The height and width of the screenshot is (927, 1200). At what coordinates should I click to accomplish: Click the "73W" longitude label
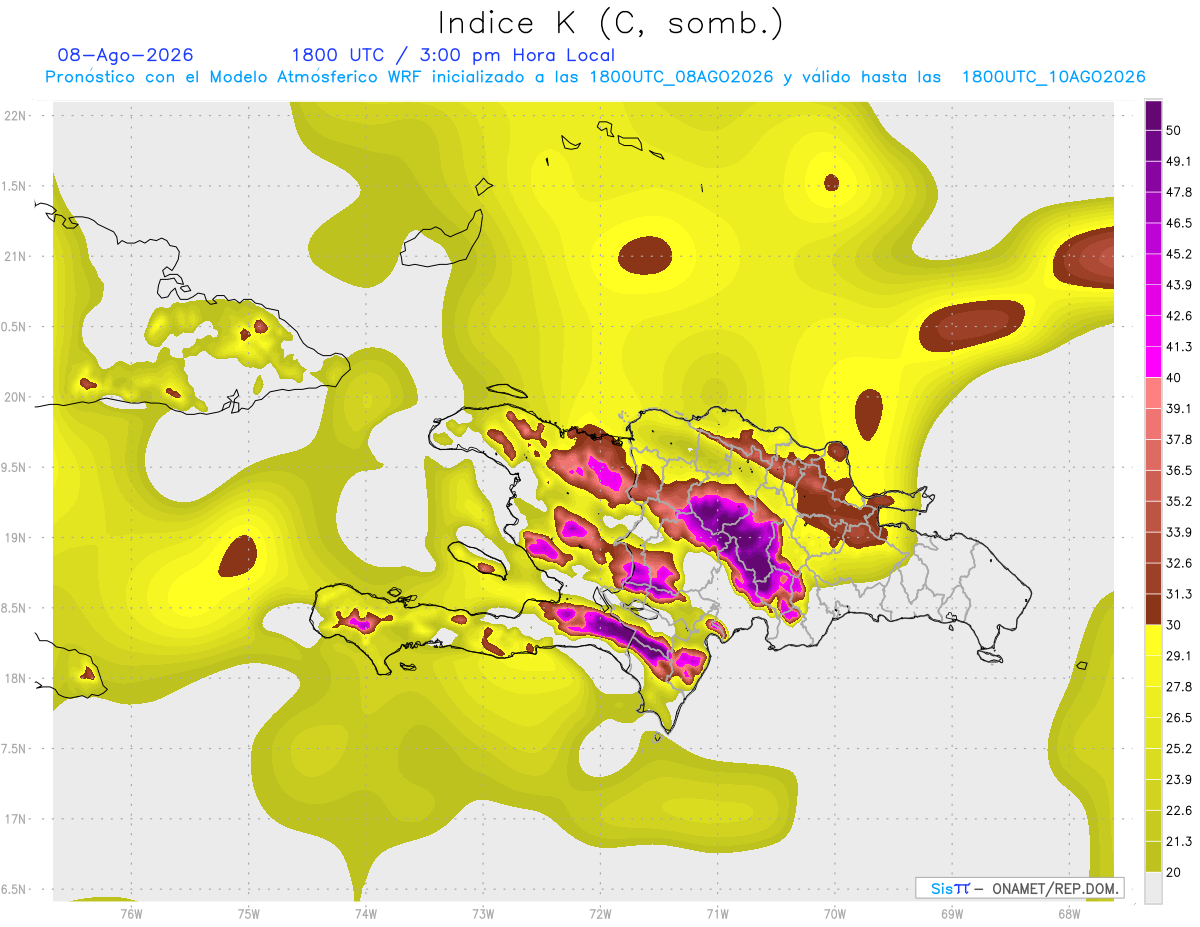point(483,913)
